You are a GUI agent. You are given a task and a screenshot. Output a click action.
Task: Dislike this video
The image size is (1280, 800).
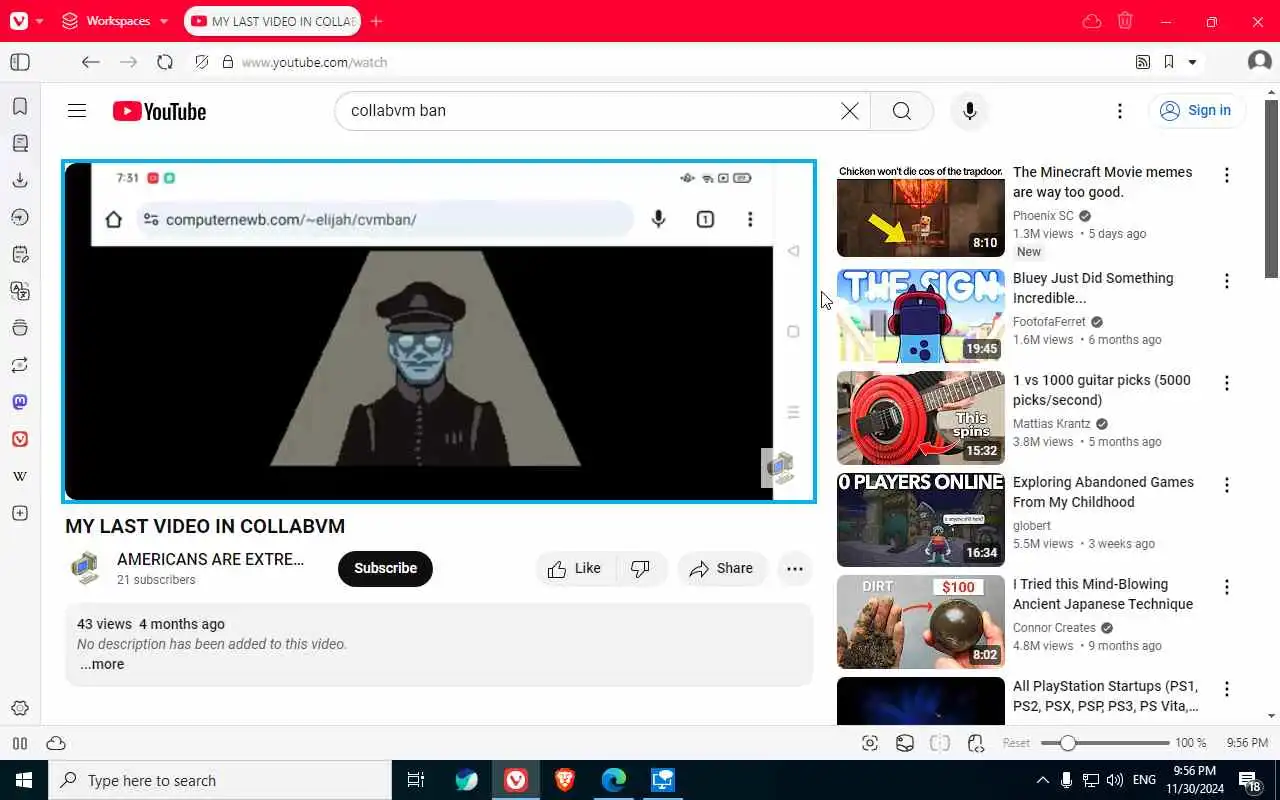641,568
